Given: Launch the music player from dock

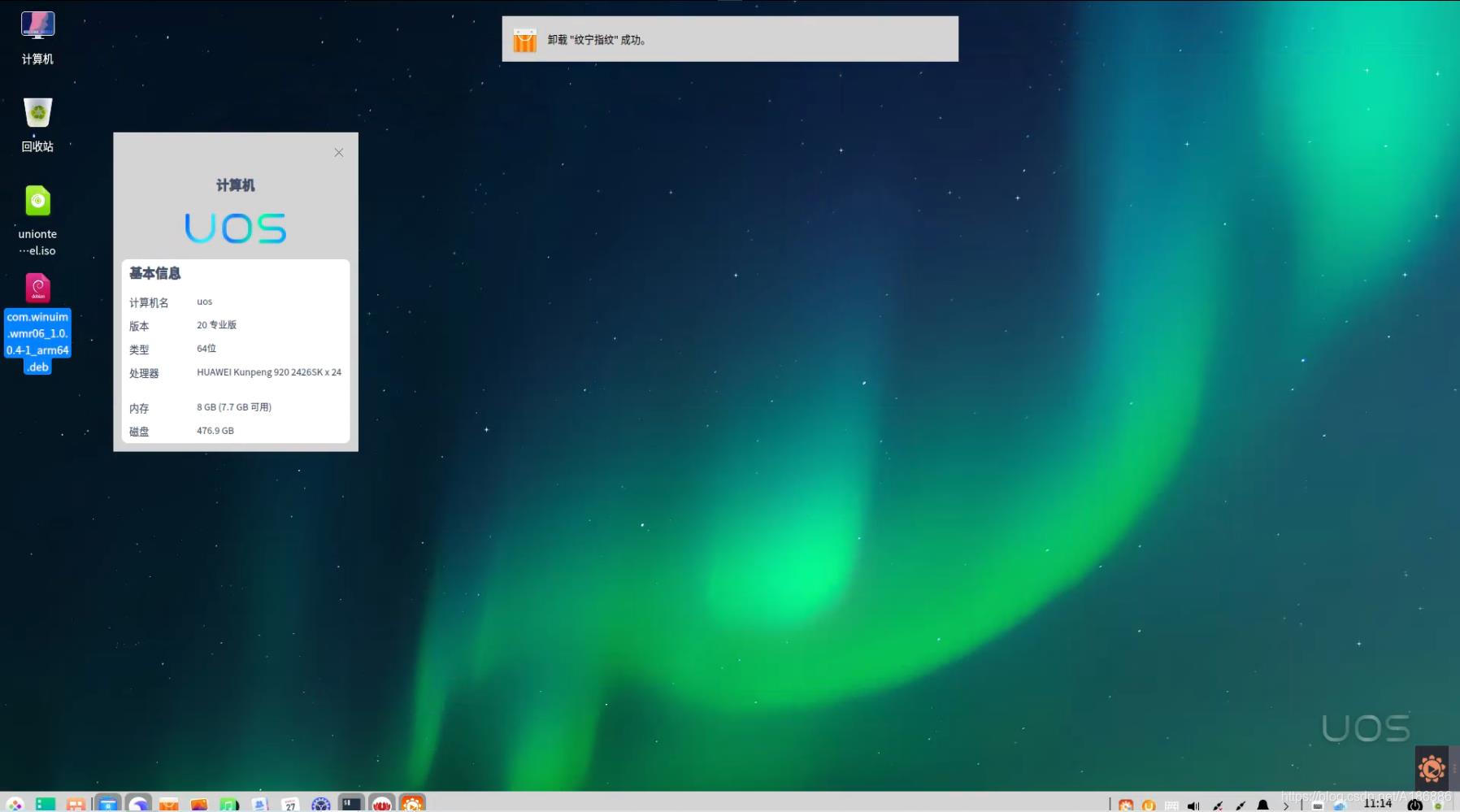Looking at the screenshot, I should tap(229, 804).
